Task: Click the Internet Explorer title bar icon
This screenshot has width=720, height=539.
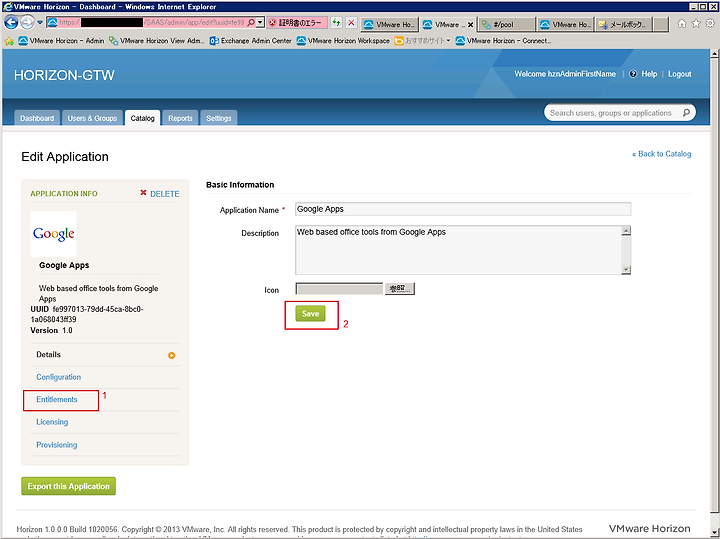Action: 7,7
